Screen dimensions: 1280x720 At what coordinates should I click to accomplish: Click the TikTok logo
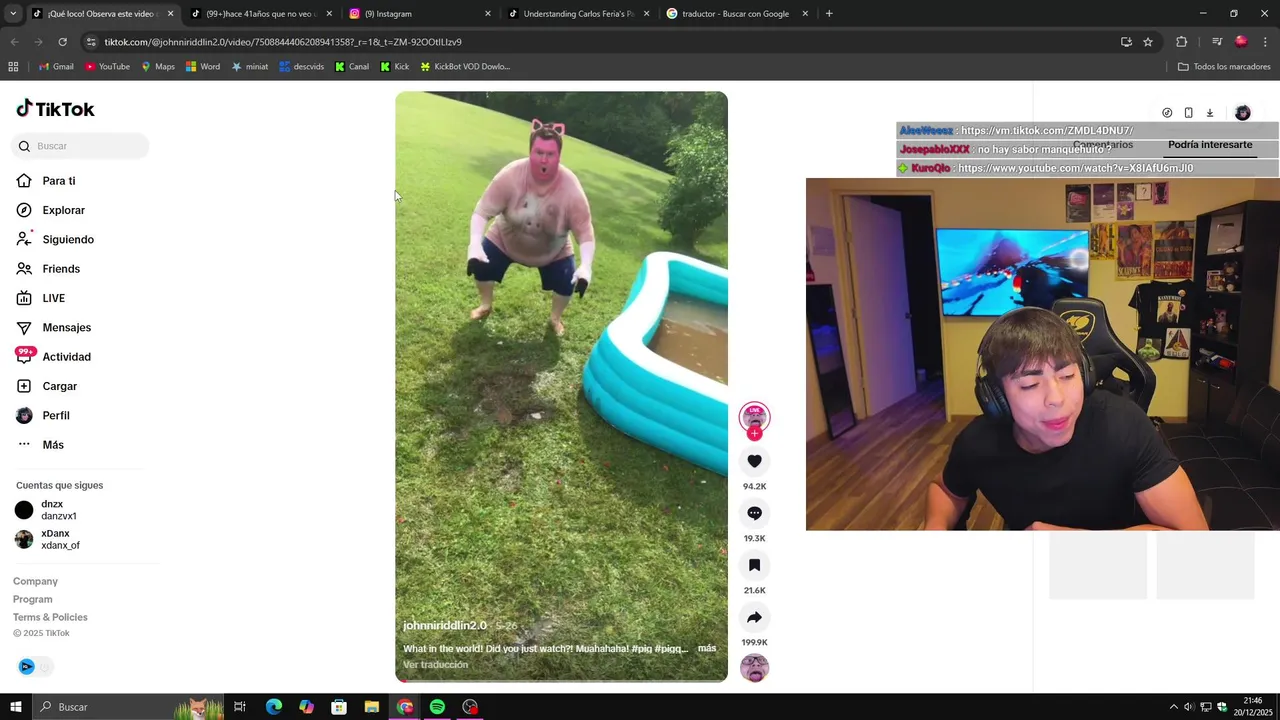click(55, 109)
